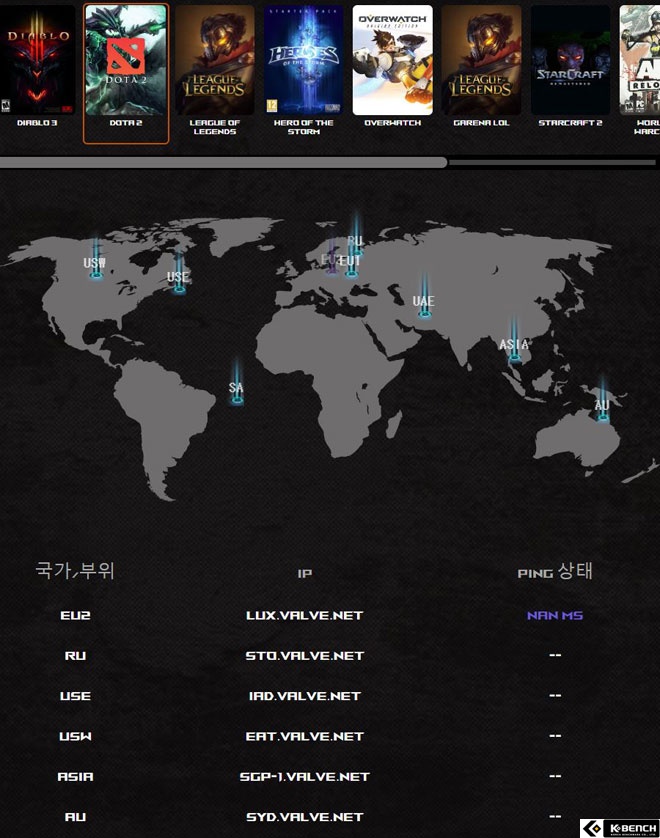The height and width of the screenshot is (838, 660).
Task: Click the EU2 region row label
Action: coord(75,616)
